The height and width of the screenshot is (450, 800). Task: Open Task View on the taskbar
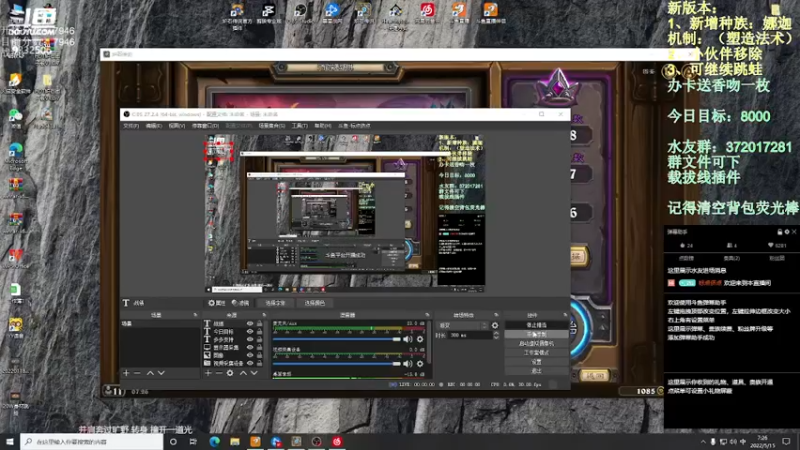(193, 441)
